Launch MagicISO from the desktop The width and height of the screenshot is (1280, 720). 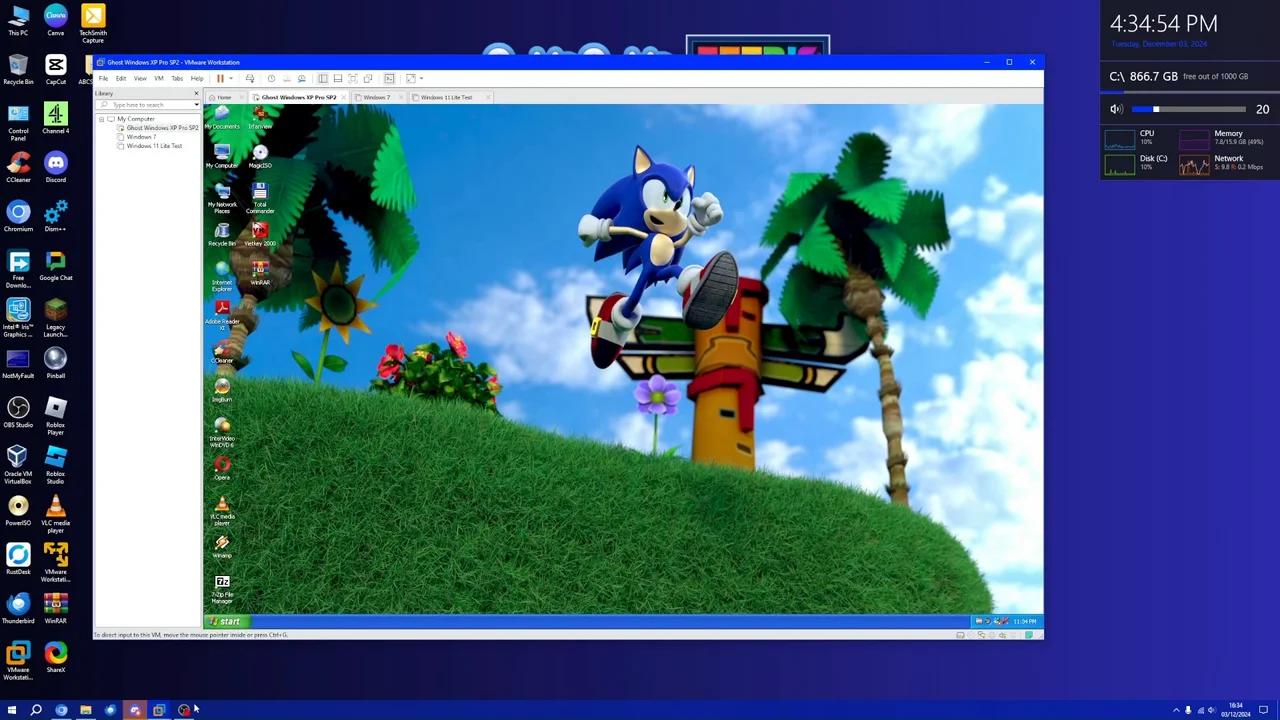(x=259, y=152)
